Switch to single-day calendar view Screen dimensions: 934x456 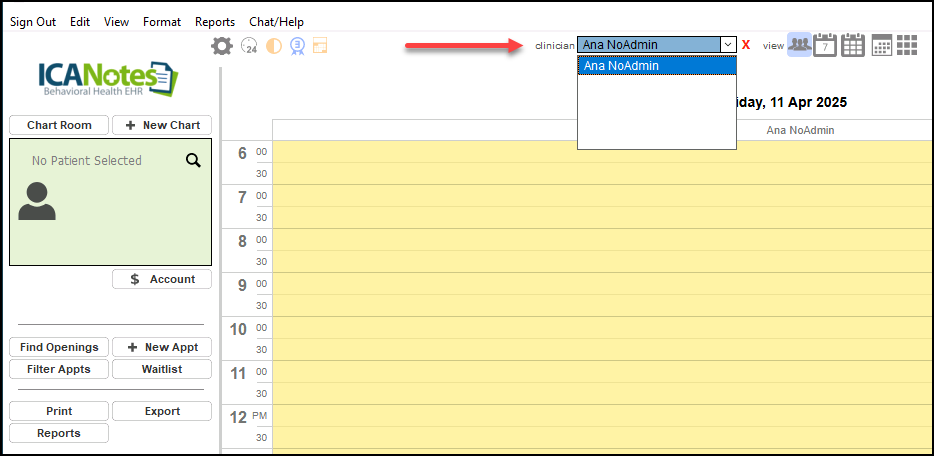coord(825,45)
